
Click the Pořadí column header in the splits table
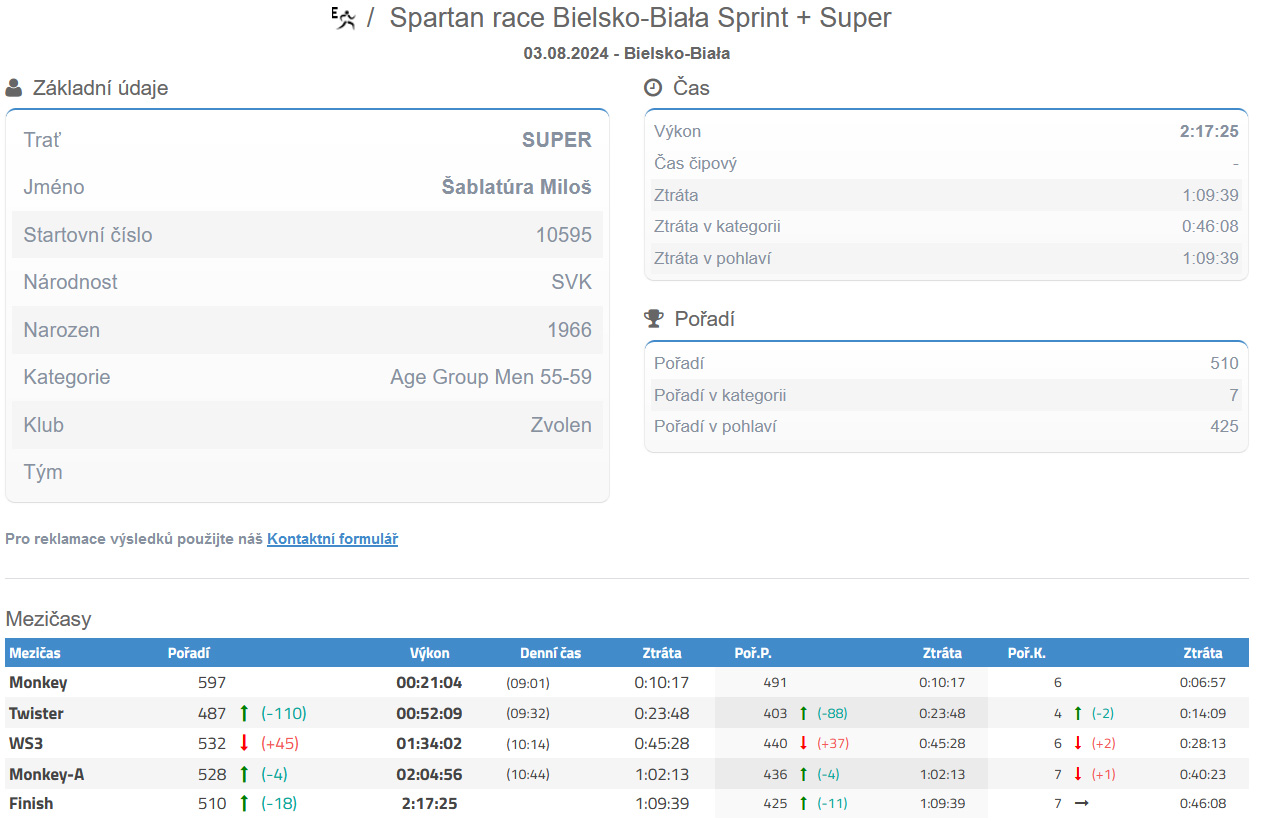(189, 653)
